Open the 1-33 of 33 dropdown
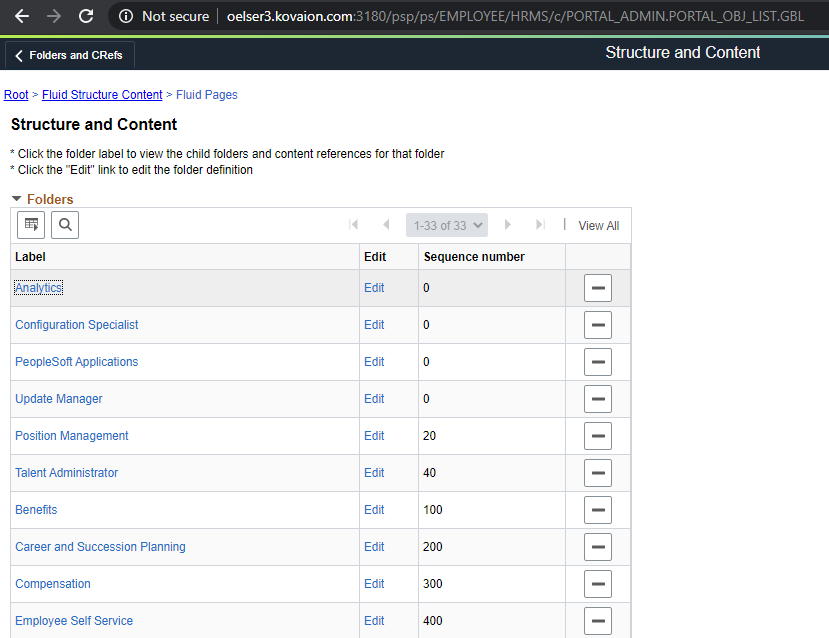Image resolution: width=829 pixels, height=638 pixels. tap(447, 225)
